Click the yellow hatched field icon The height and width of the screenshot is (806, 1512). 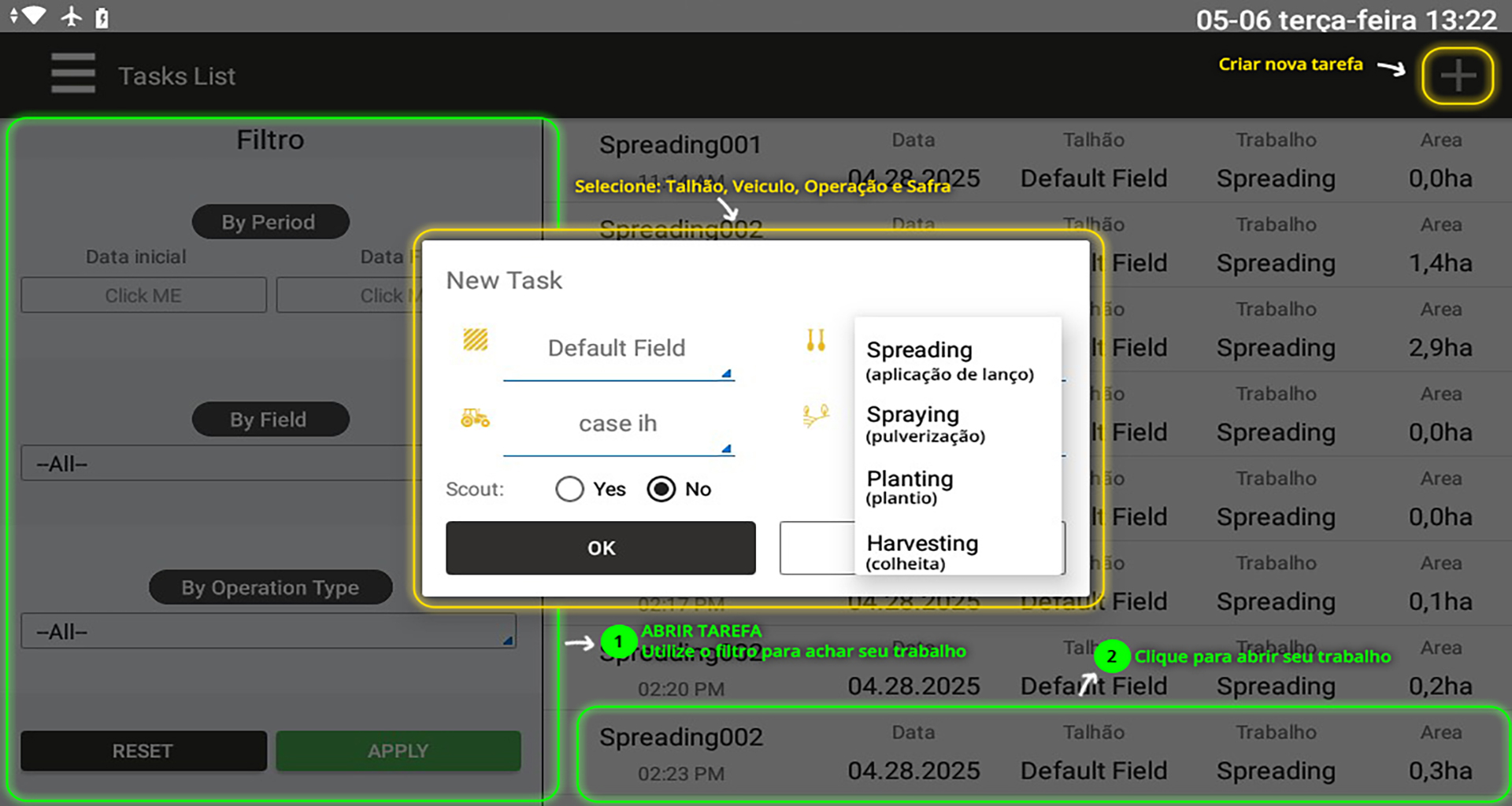coord(475,340)
